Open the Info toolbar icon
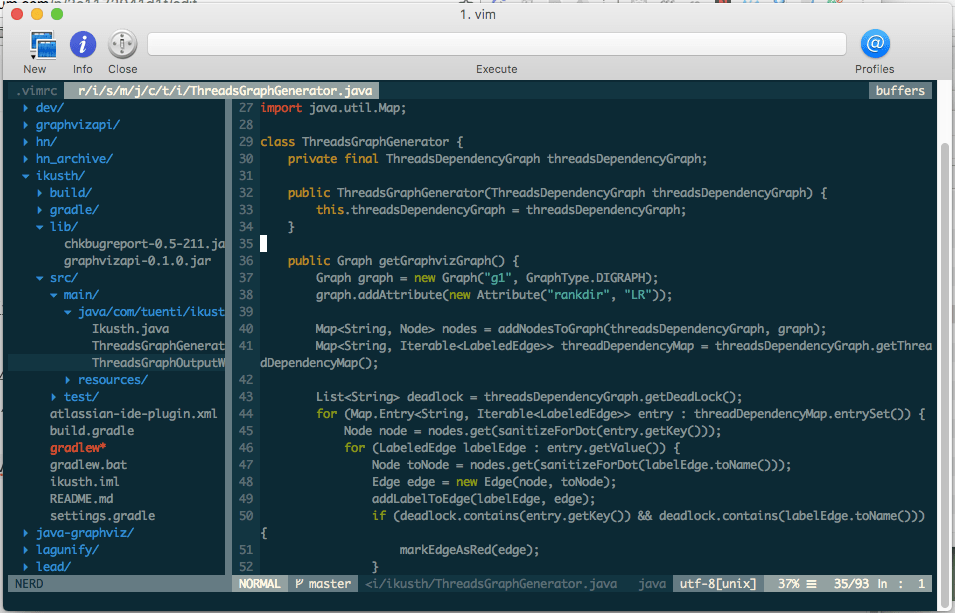The height and width of the screenshot is (613, 955). click(83, 45)
